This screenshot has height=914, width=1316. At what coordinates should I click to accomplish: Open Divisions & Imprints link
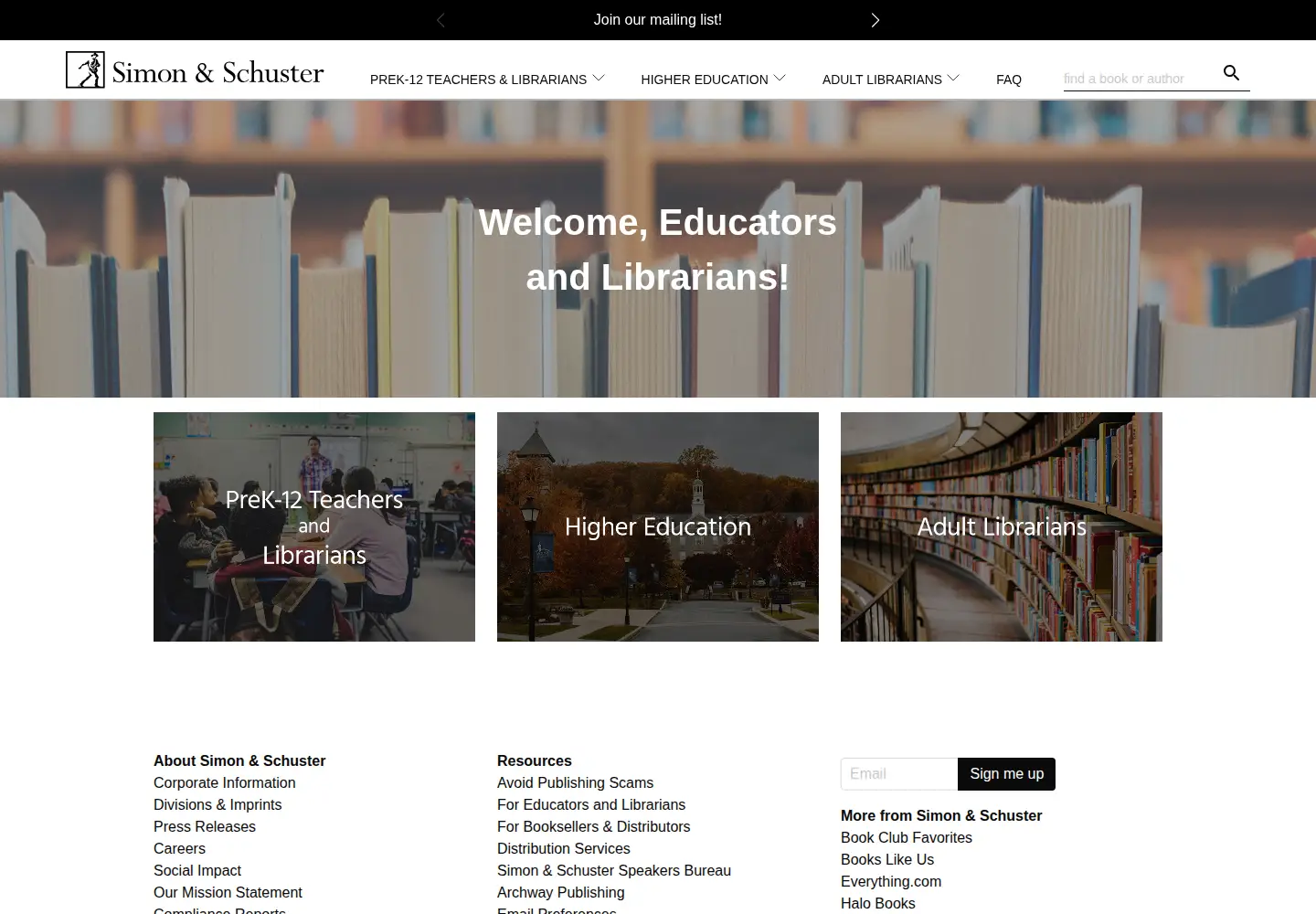pos(218,805)
